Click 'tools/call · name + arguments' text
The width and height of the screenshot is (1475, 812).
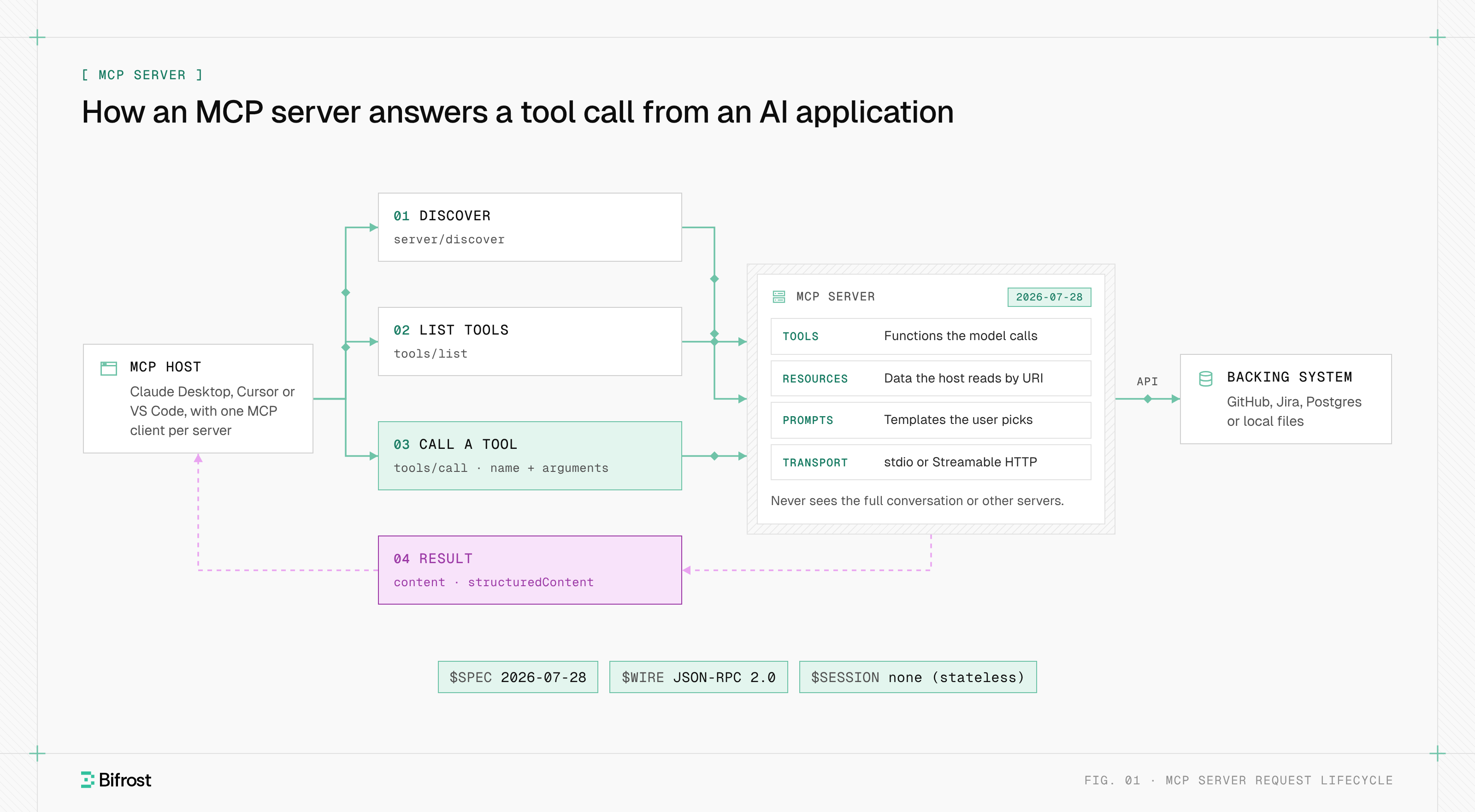click(501, 468)
